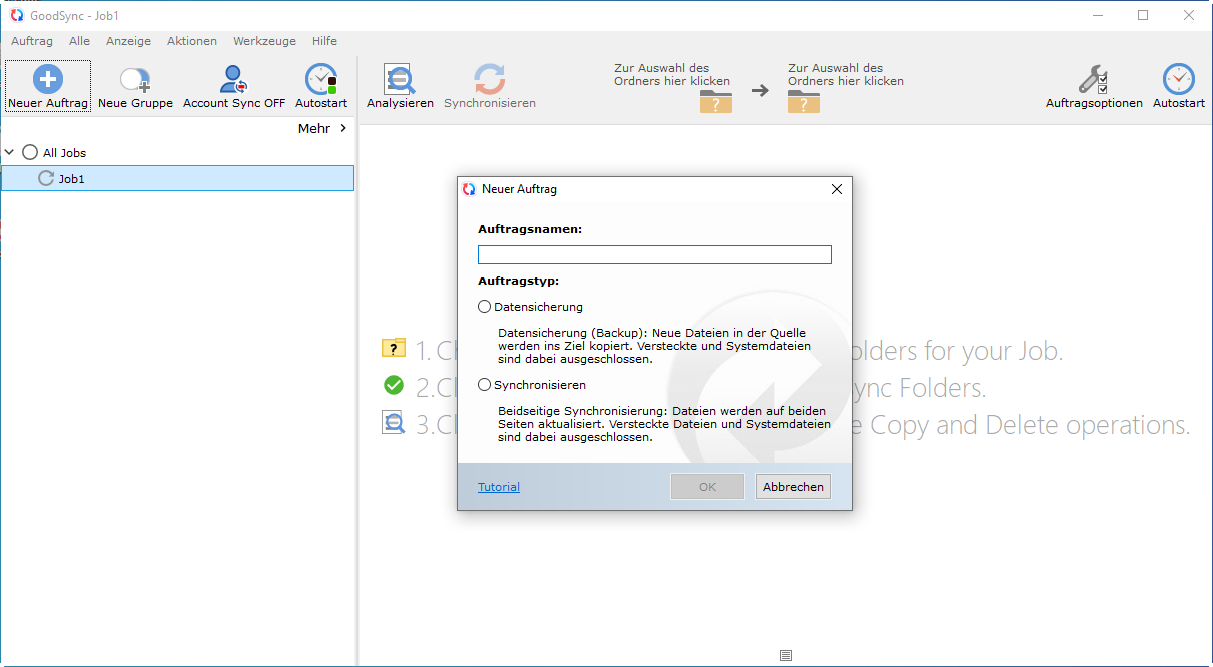The width and height of the screenshot is (1213, 667).
Task: Click the GoodSync logo in title bar
Action: click(16, 15)
